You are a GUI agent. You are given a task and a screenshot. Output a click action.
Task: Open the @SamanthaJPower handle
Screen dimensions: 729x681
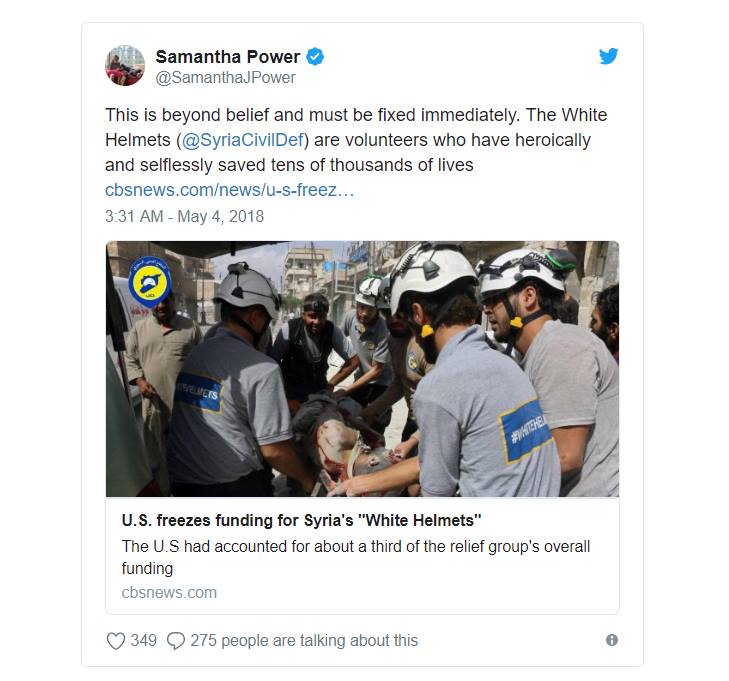[225, 78]
